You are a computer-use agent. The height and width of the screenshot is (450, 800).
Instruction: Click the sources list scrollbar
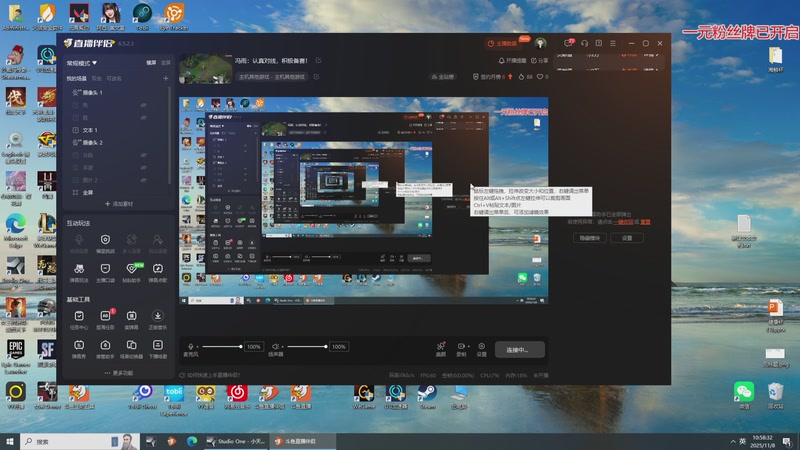coord(169,135)
